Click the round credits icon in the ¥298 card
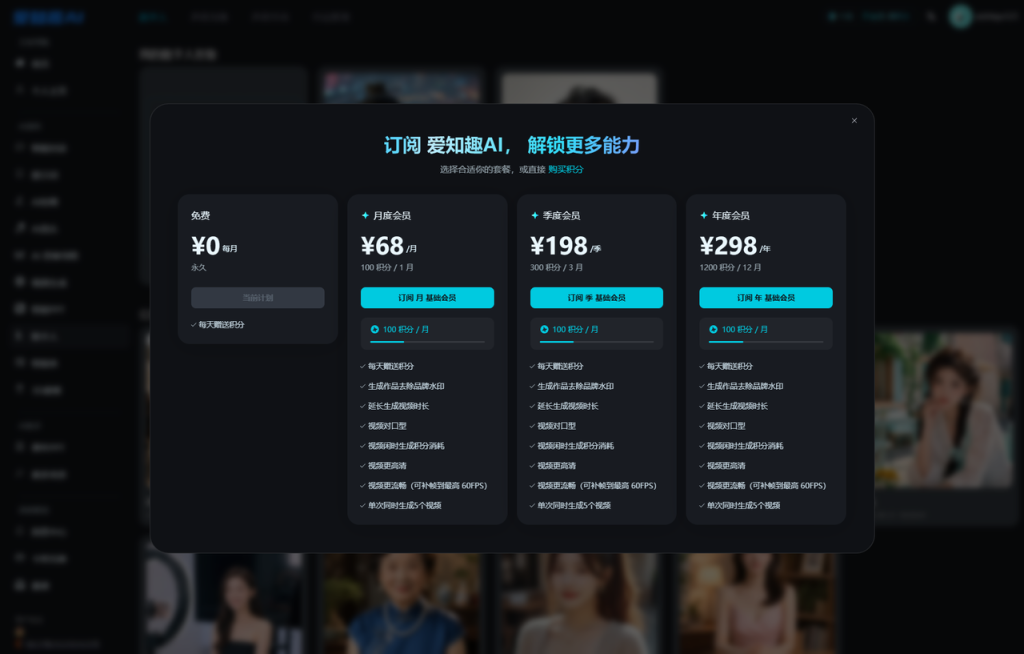 point(713,330)
